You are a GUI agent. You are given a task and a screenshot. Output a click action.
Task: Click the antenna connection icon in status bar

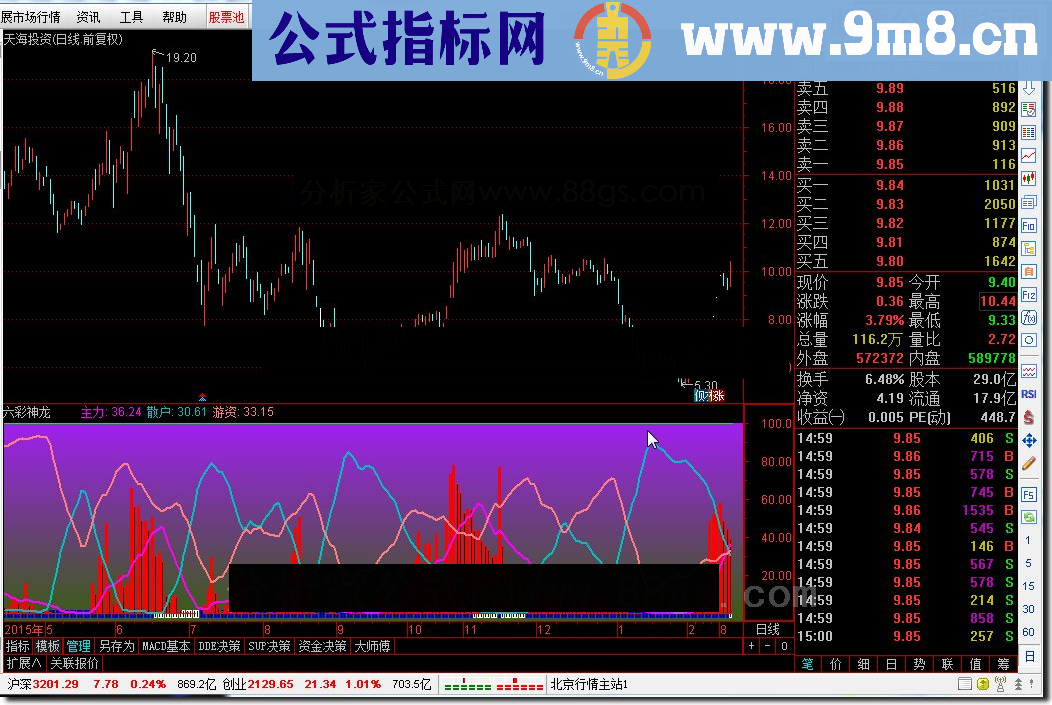(x=1000, y=685)
